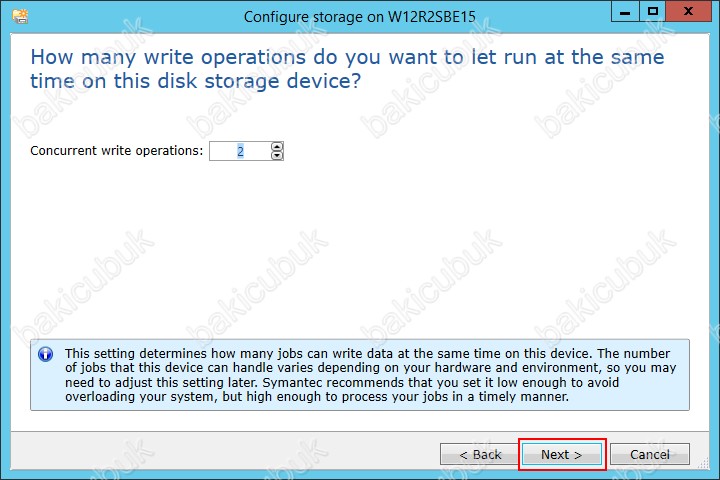The image size is (720, 480).
Task: Go back with the Back button
Action: coord(479,454)
